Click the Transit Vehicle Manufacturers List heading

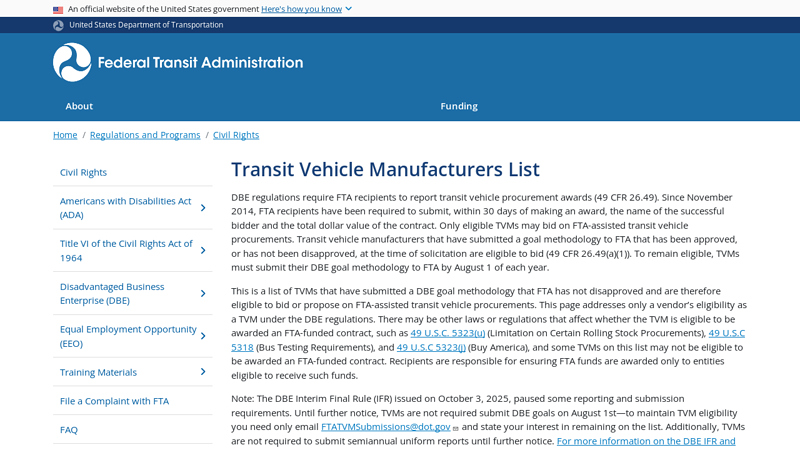(385, 169)
